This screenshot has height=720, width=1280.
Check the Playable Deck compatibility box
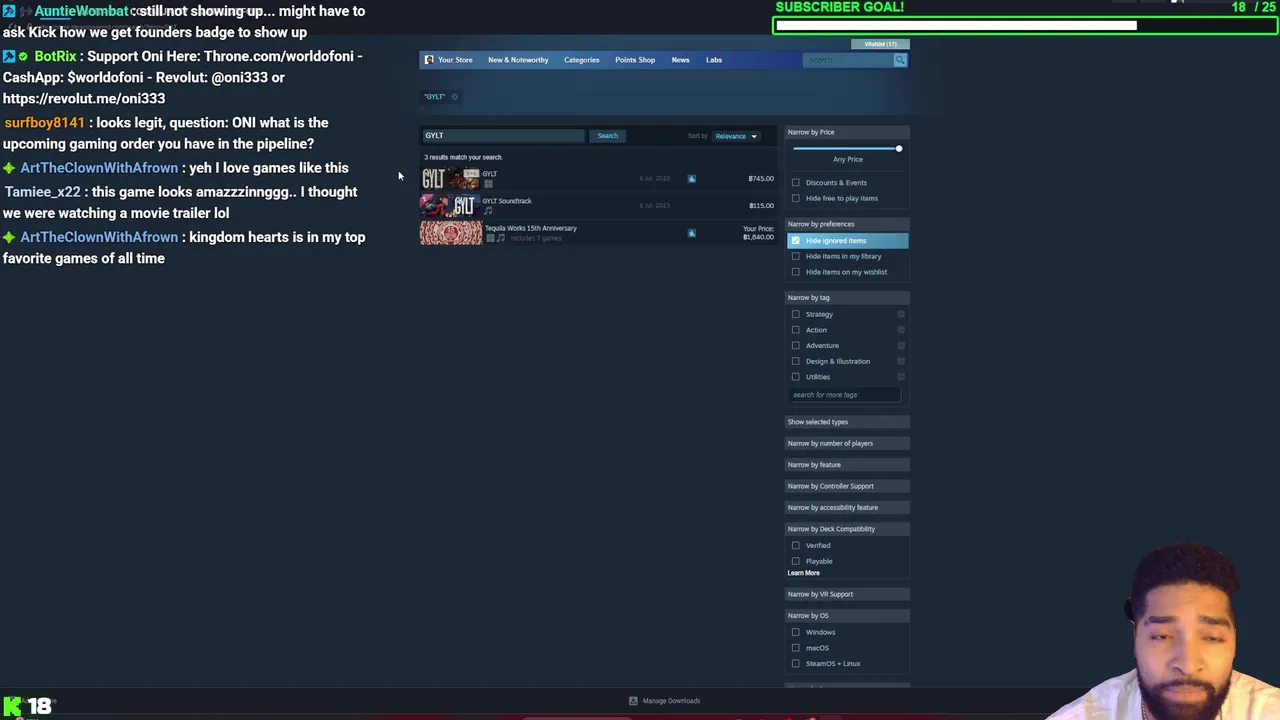796,561
